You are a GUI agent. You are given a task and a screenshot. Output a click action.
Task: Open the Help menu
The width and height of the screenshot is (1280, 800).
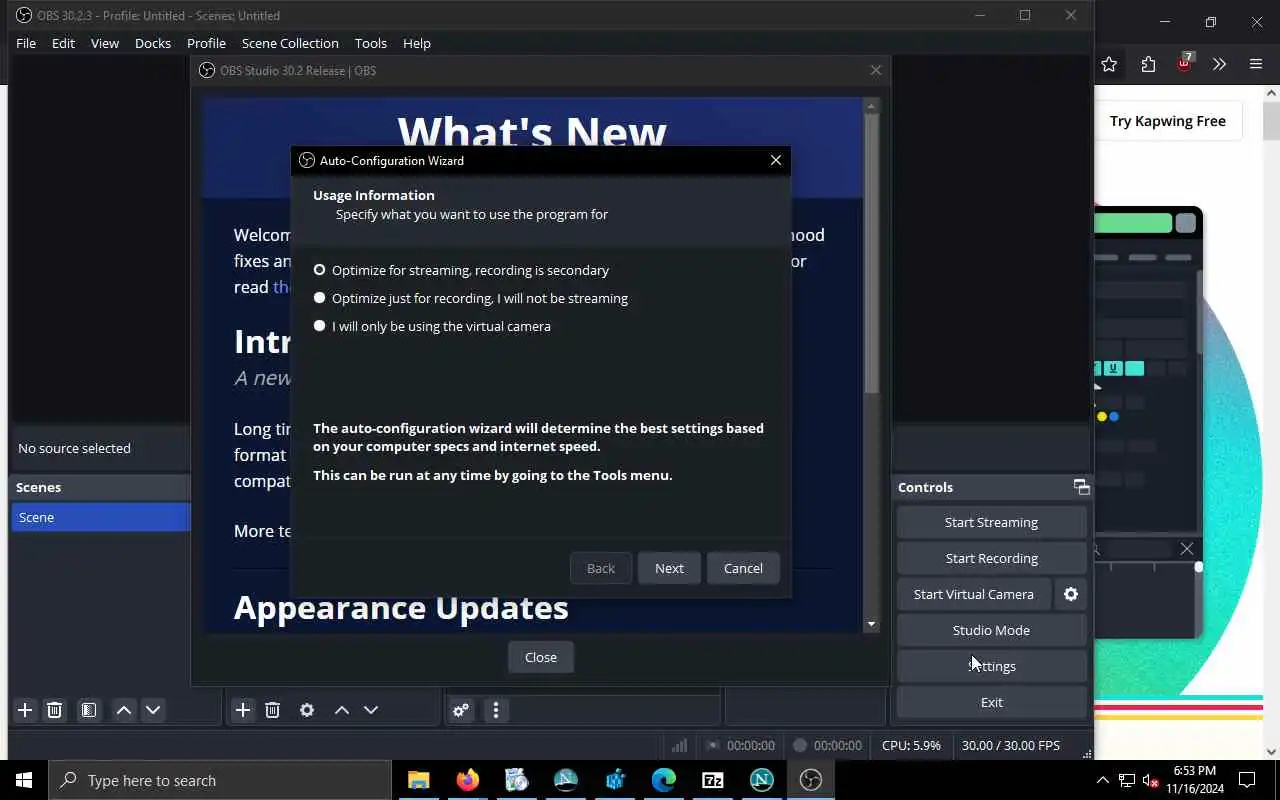[417, 43]
